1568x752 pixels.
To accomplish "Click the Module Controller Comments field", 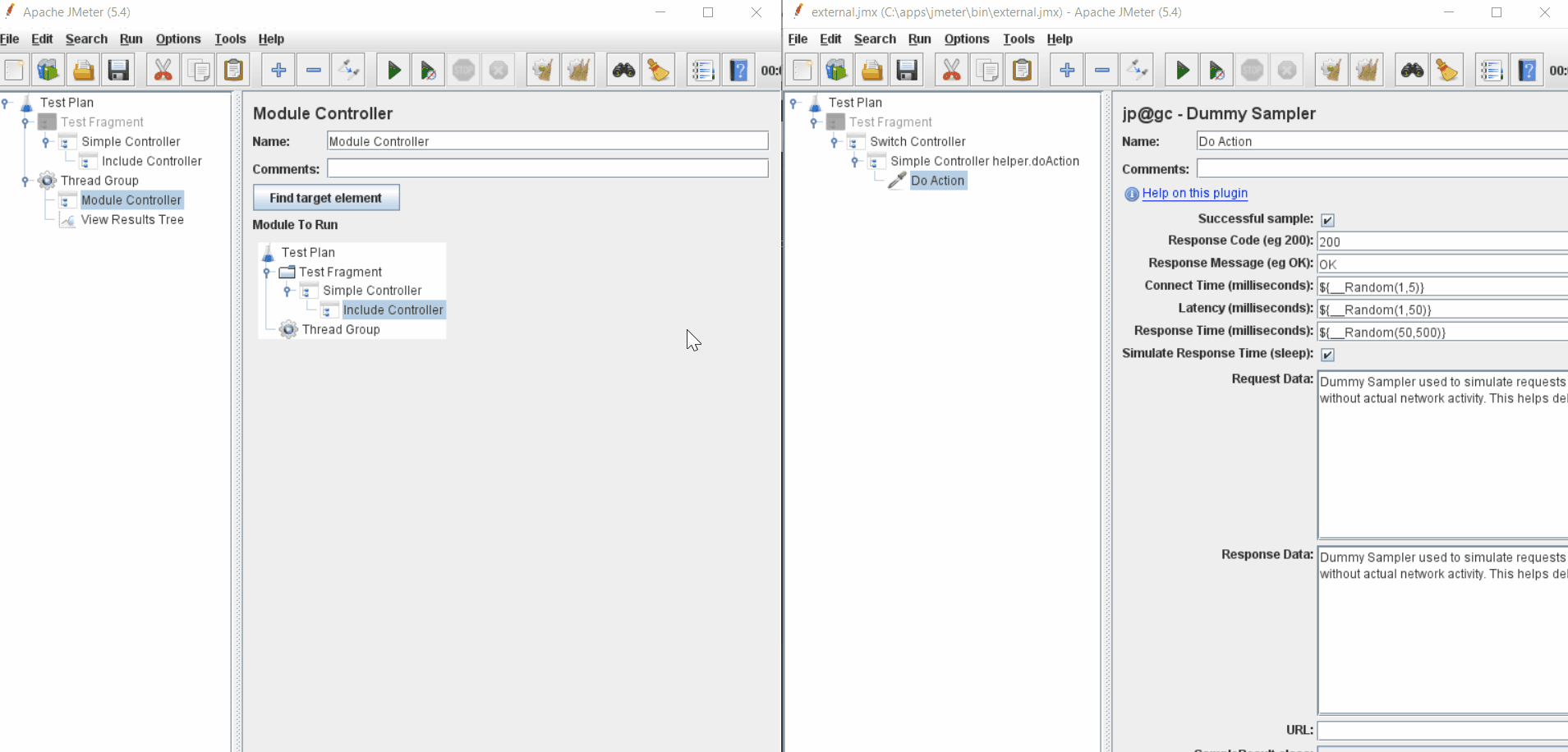I will pyautogui.click(x=548, y=168).
